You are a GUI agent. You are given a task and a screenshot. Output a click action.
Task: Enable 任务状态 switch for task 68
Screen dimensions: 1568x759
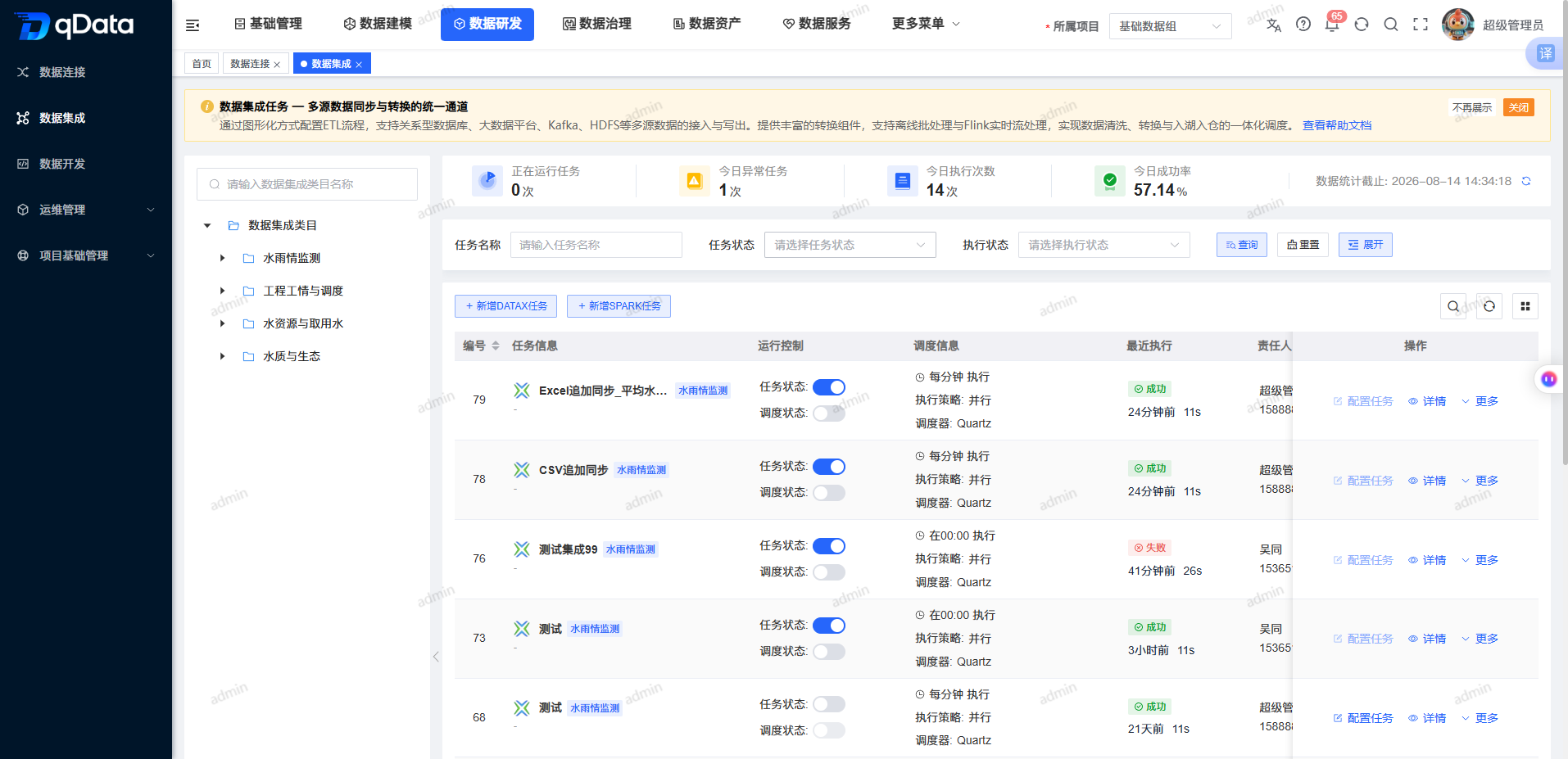pyautogui.click(x=829, y=704)
